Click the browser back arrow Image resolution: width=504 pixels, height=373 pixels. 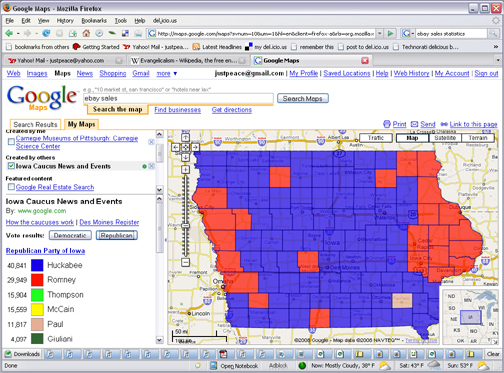point(9,33)
